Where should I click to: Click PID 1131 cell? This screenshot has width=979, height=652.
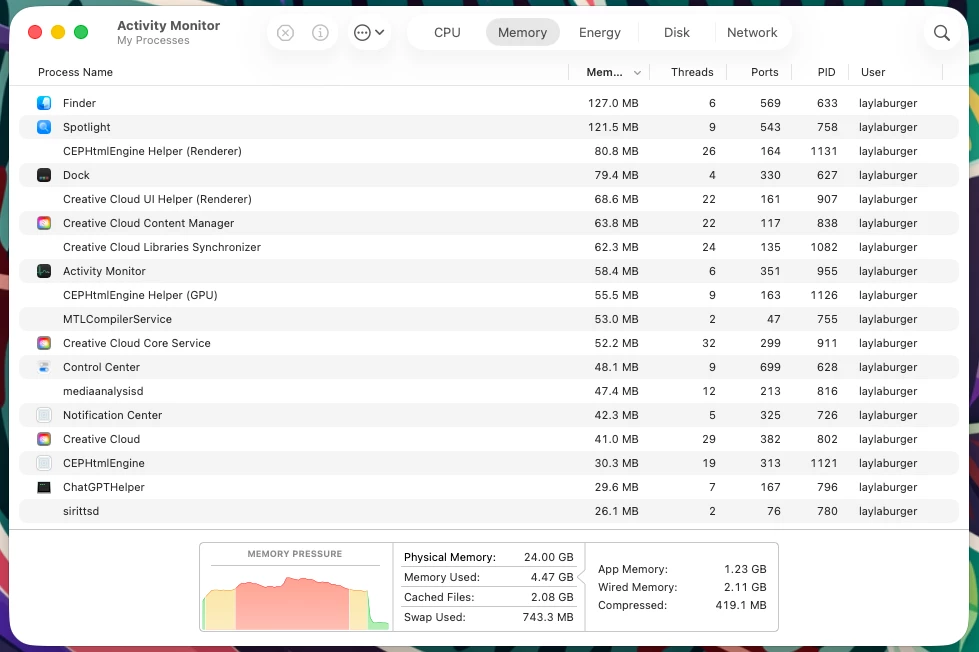click(x=824, y=151)
